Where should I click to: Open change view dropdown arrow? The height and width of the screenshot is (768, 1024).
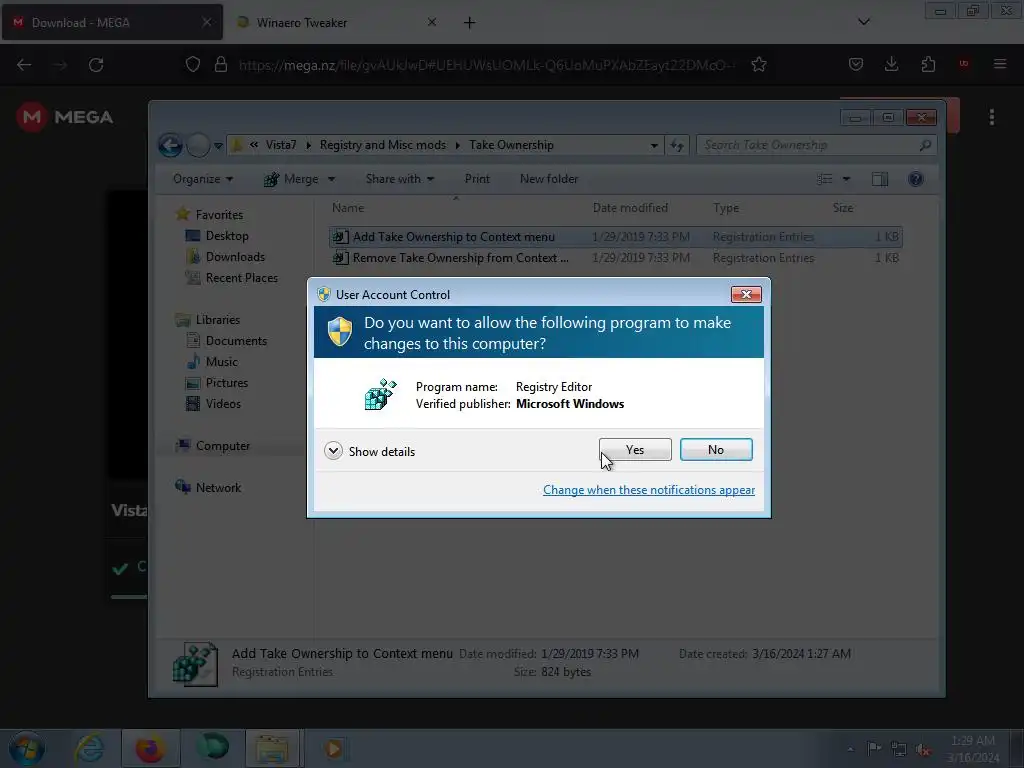click(846, 179)
